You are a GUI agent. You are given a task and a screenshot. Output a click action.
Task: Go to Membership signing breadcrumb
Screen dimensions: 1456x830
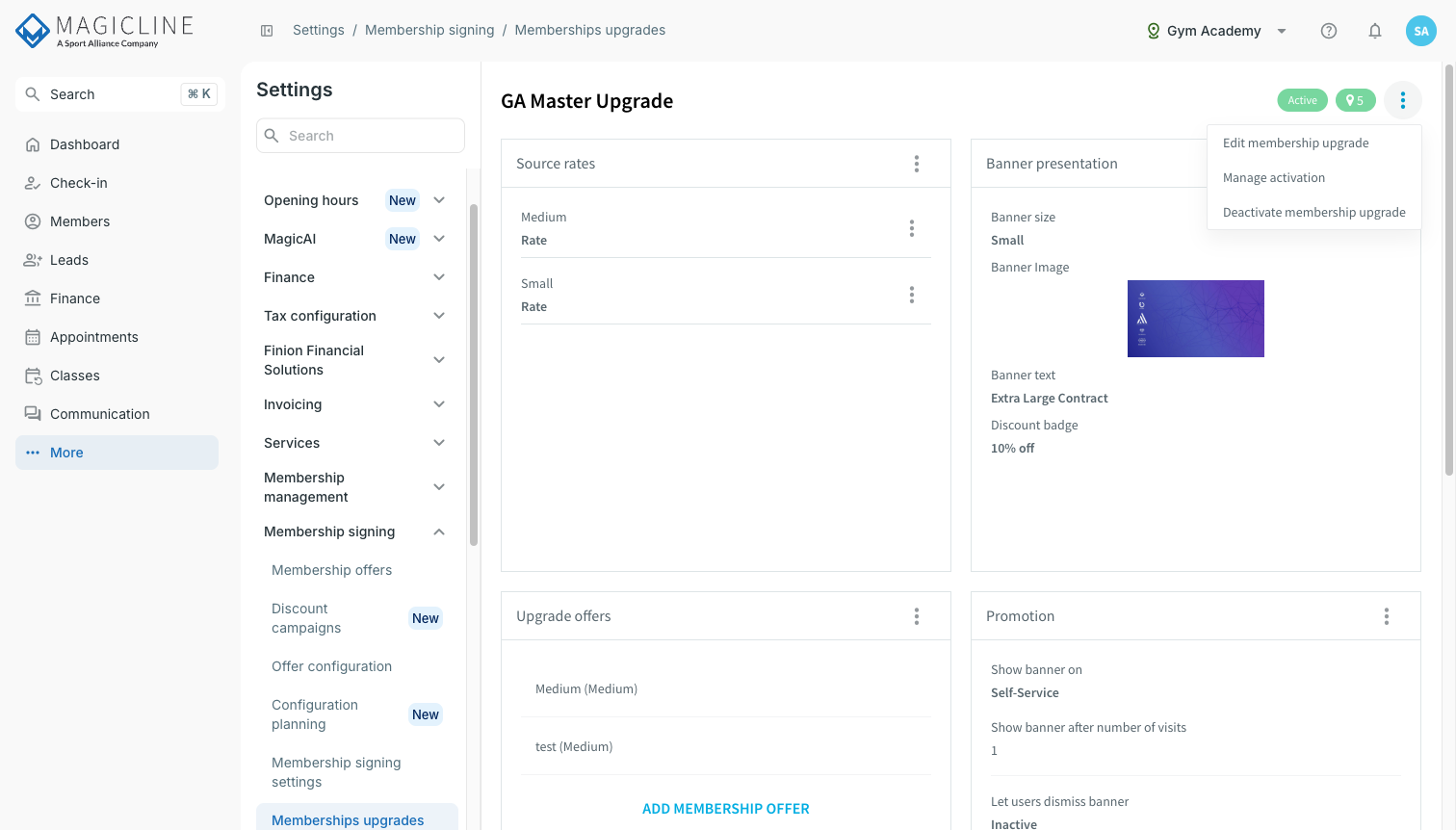pos(429,30)
